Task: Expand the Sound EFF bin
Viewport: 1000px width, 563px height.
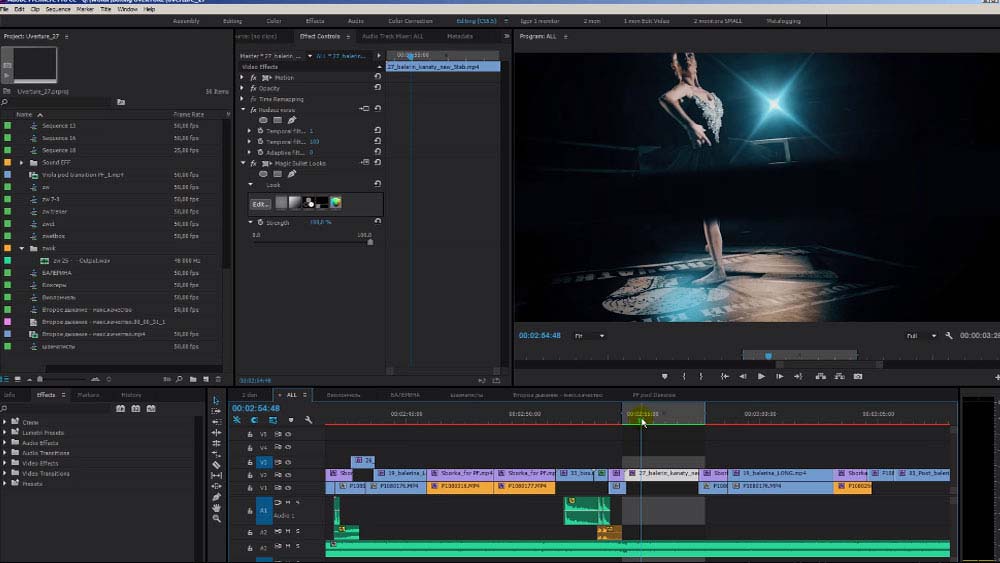Action: 22,163
